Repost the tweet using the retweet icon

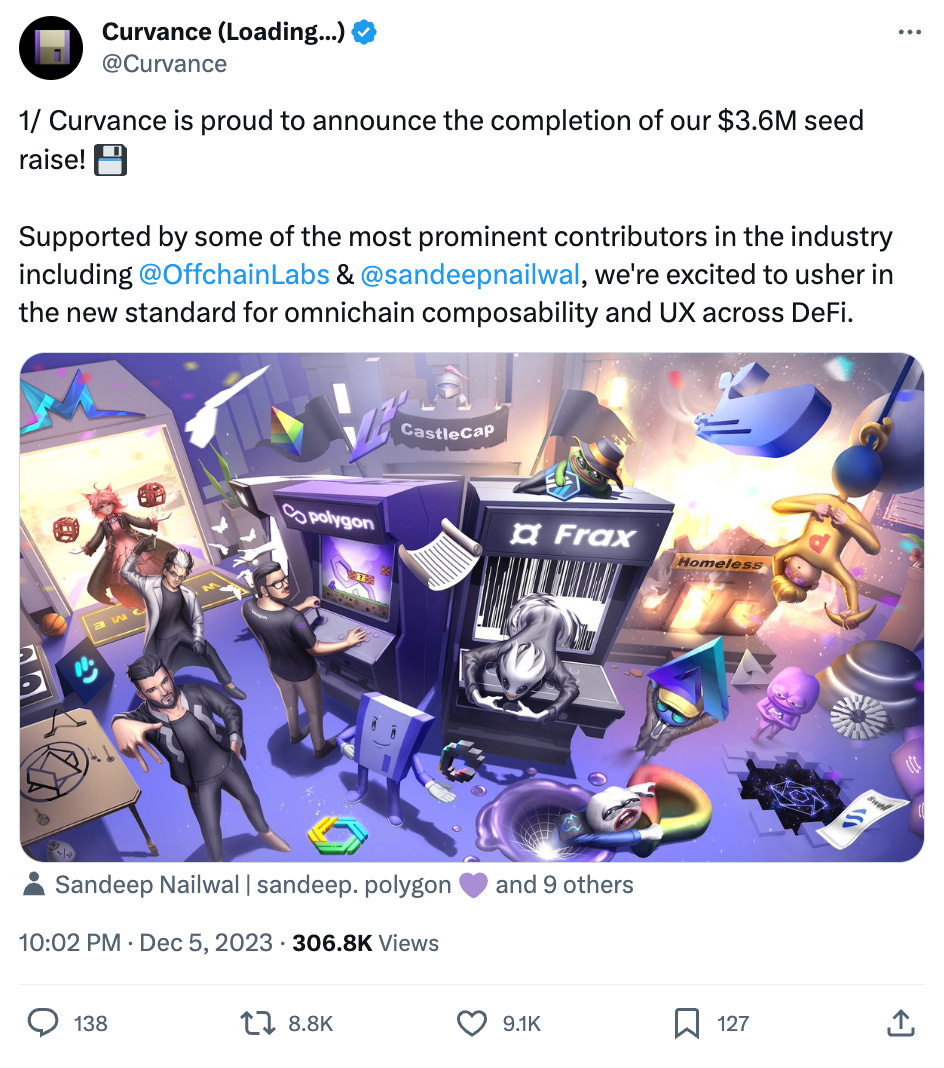(x=256, y=1023)
